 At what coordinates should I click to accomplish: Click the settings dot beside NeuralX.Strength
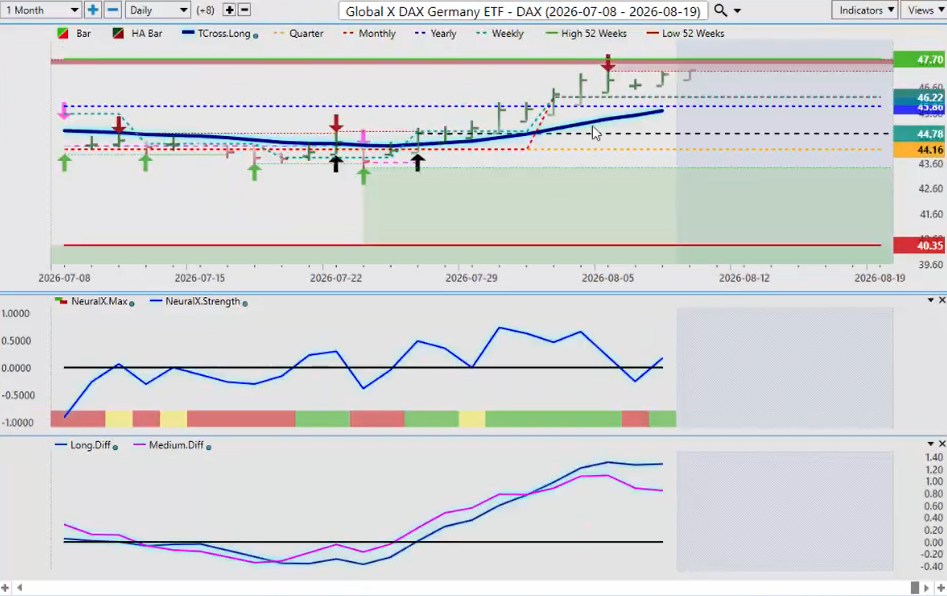coord(245,303)
